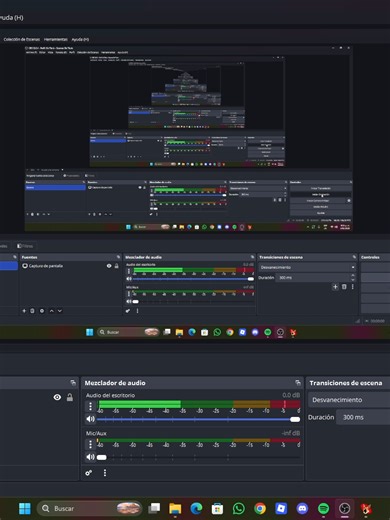Open Herramientas menu in largest preview copy
Screen dimensions: 390x520
click(56, 39)
